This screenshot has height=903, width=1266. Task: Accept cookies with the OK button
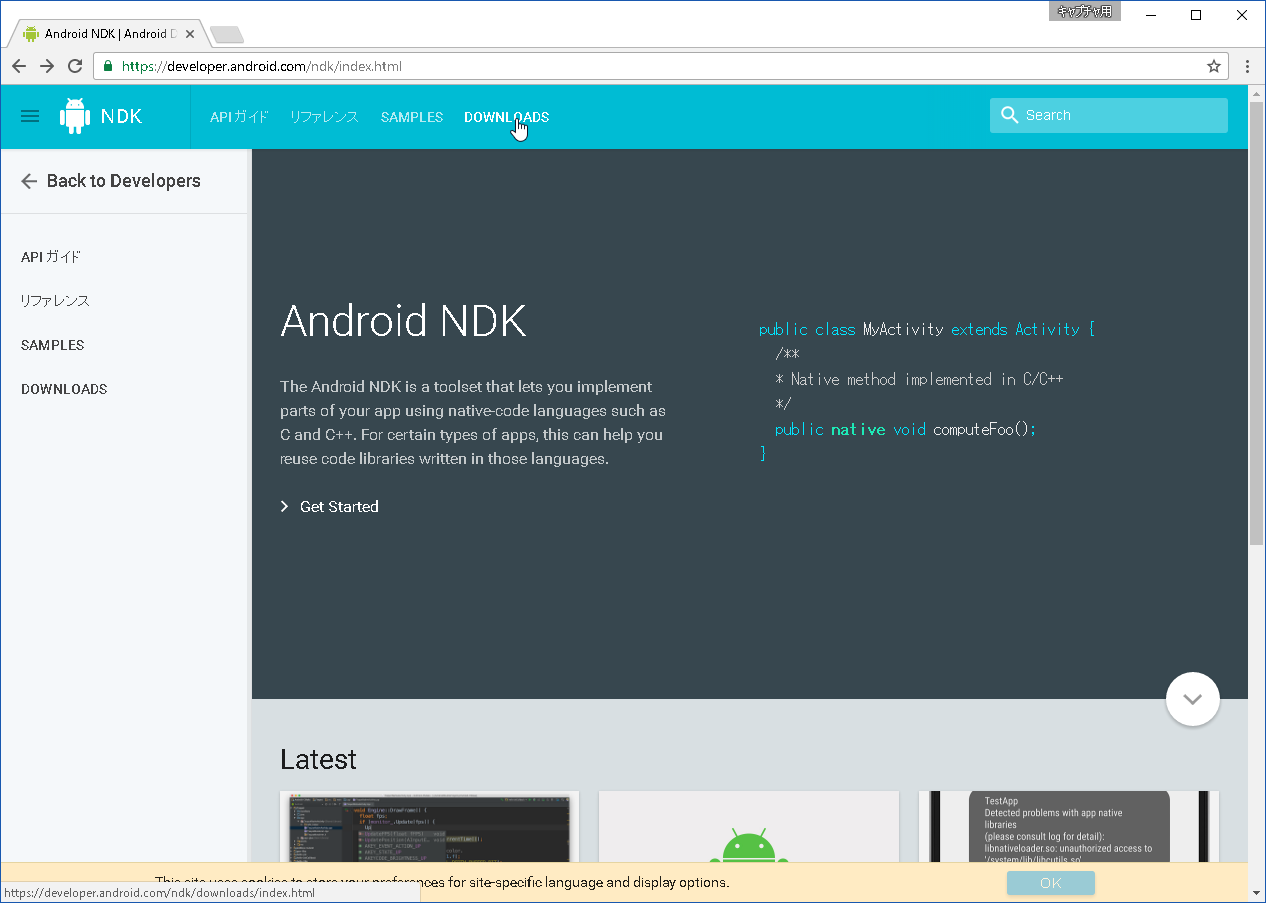pos(1051,883)
